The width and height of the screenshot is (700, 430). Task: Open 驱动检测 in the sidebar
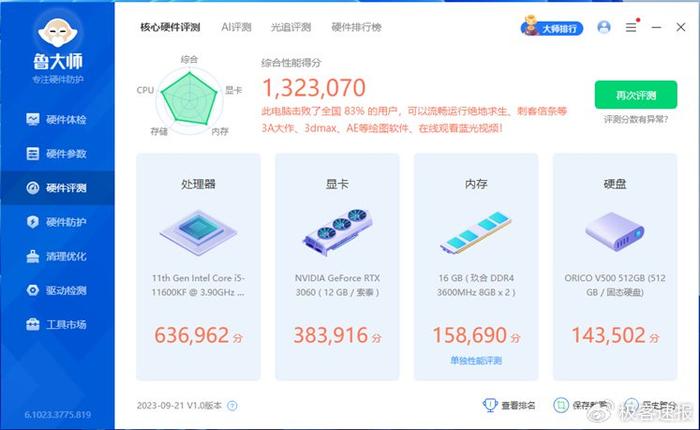tap(57, 290)
